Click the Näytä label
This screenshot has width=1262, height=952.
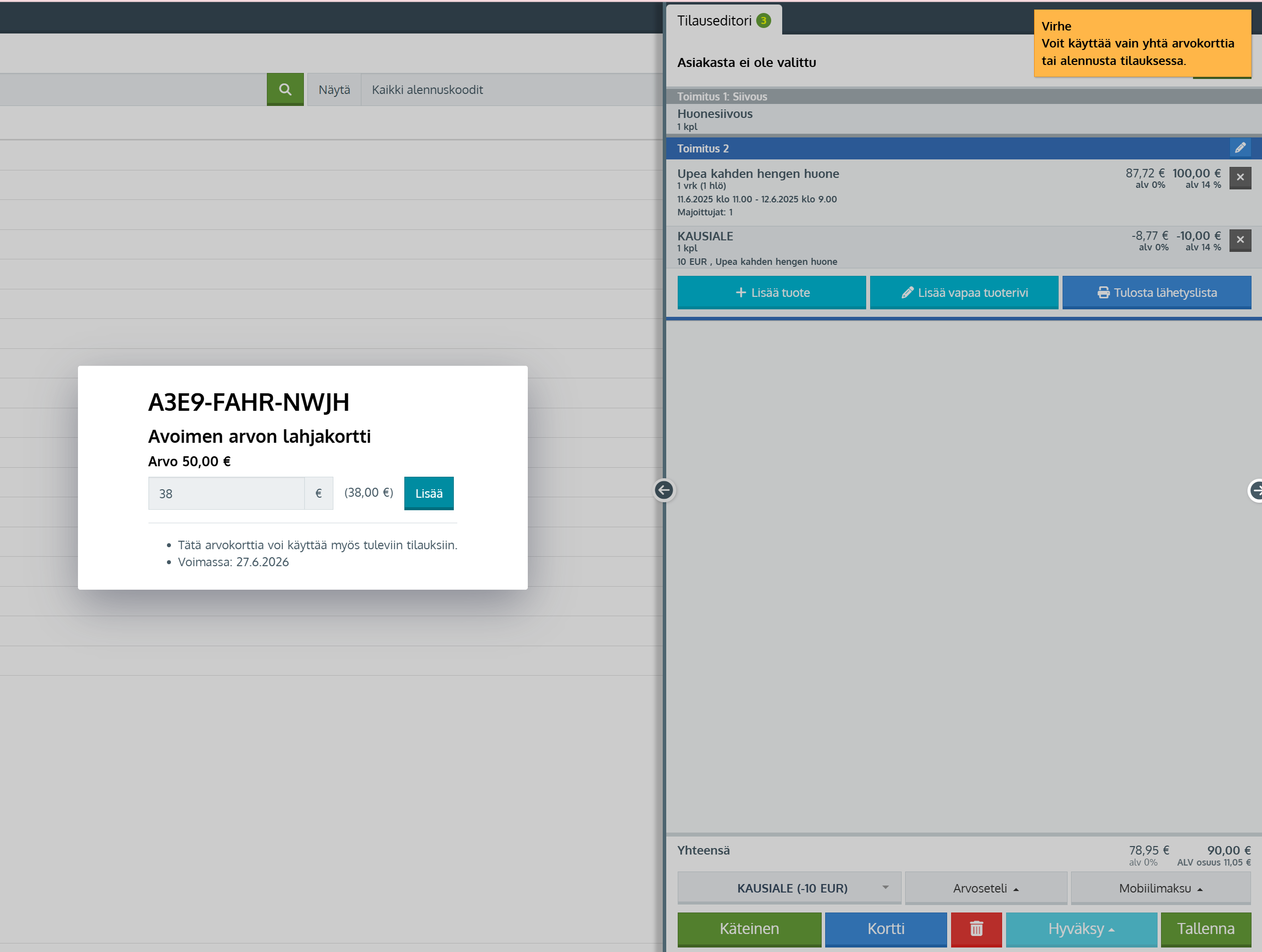(334, 89)
